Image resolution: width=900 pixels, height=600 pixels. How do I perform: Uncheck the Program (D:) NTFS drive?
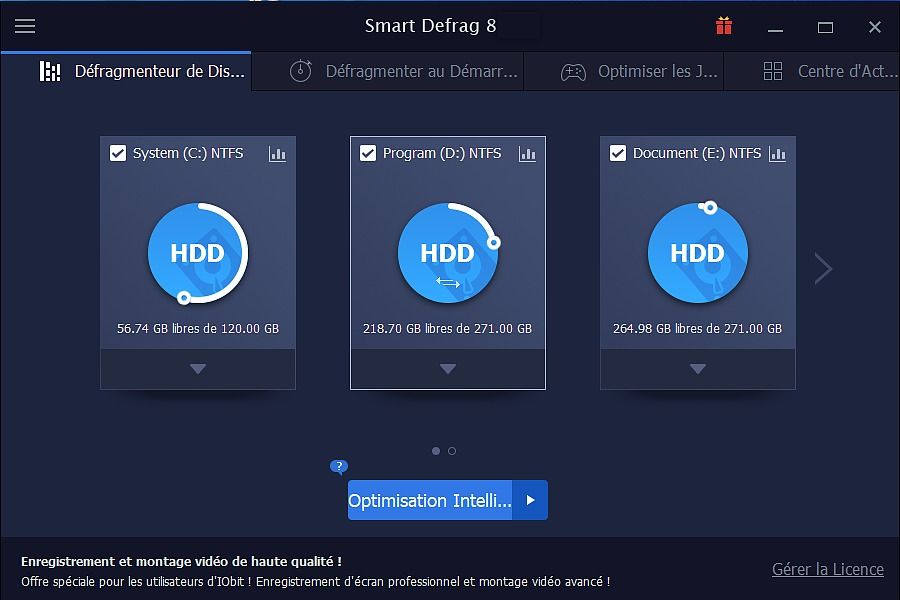pos(366,153)
